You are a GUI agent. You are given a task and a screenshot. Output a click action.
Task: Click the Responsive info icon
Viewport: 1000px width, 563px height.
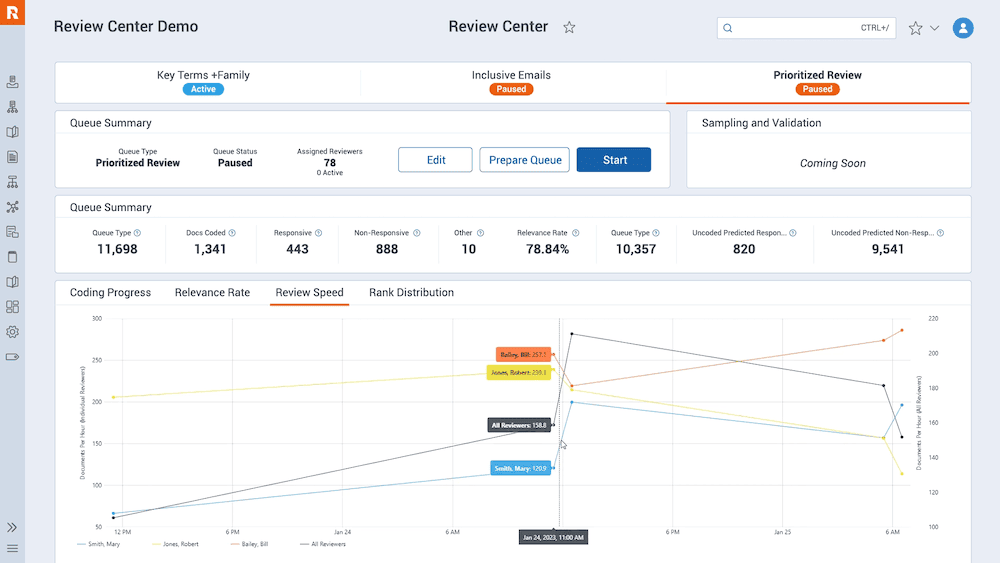coord(318,233)
